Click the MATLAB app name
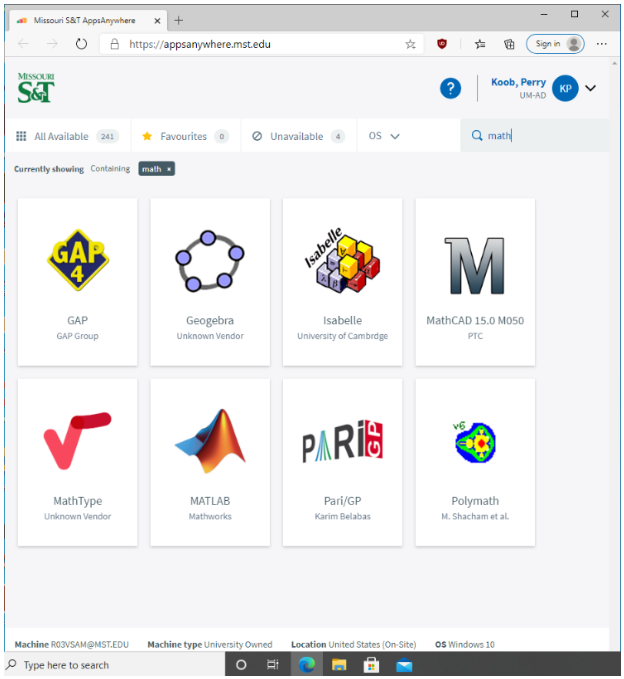 click(x=210, y=501)
